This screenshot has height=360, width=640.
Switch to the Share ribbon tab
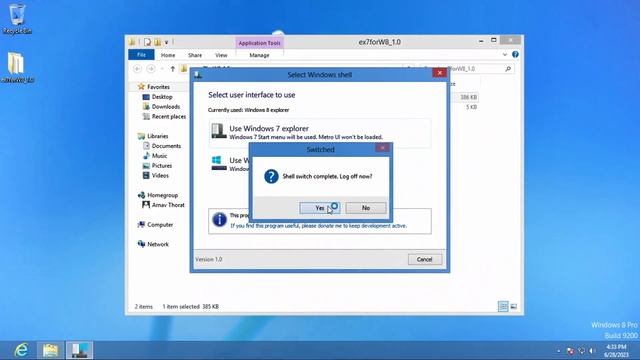click(x=195, y=55)
